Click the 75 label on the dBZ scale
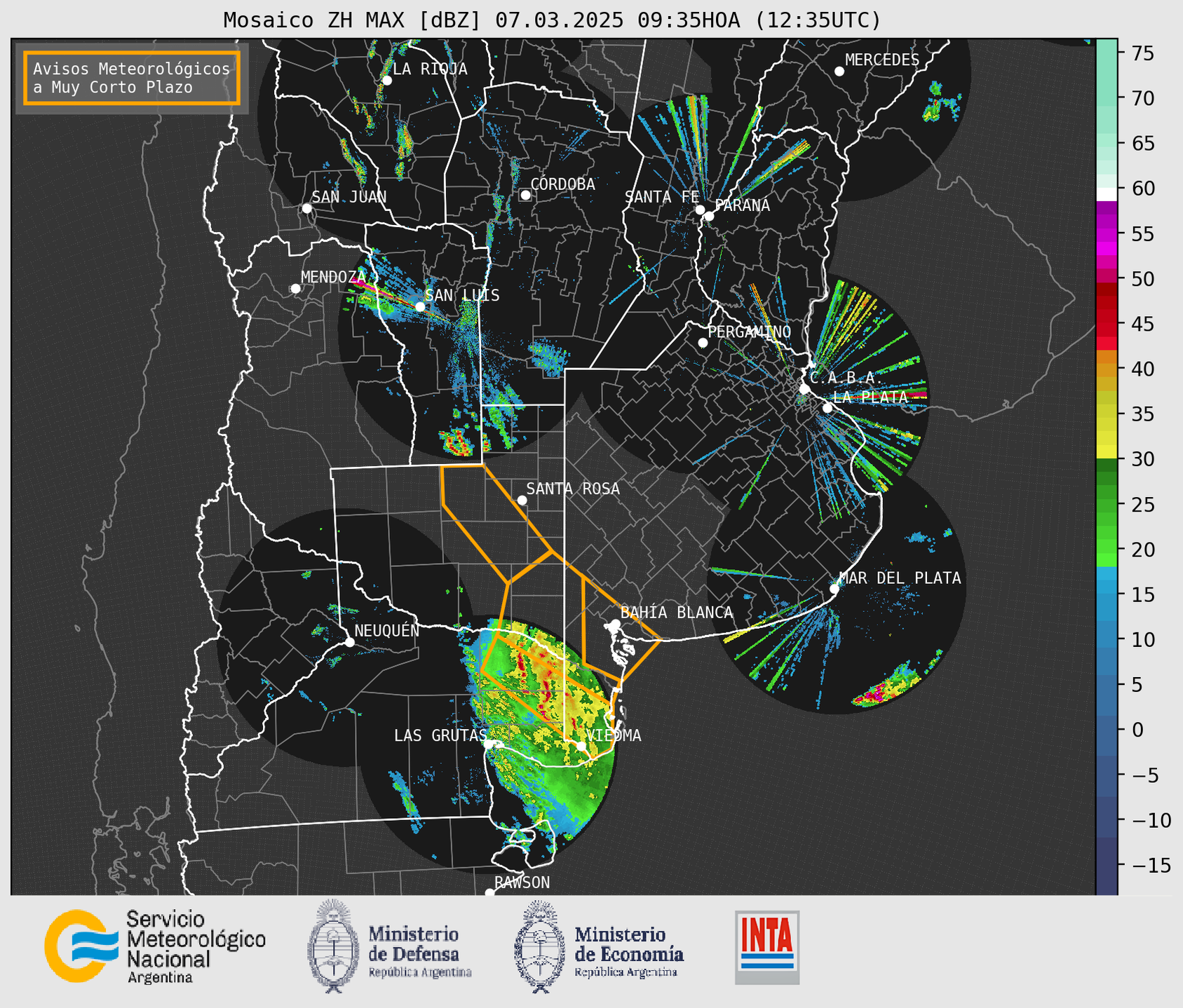This screenshot has height=1008, width=1183. click(1142, 53)
